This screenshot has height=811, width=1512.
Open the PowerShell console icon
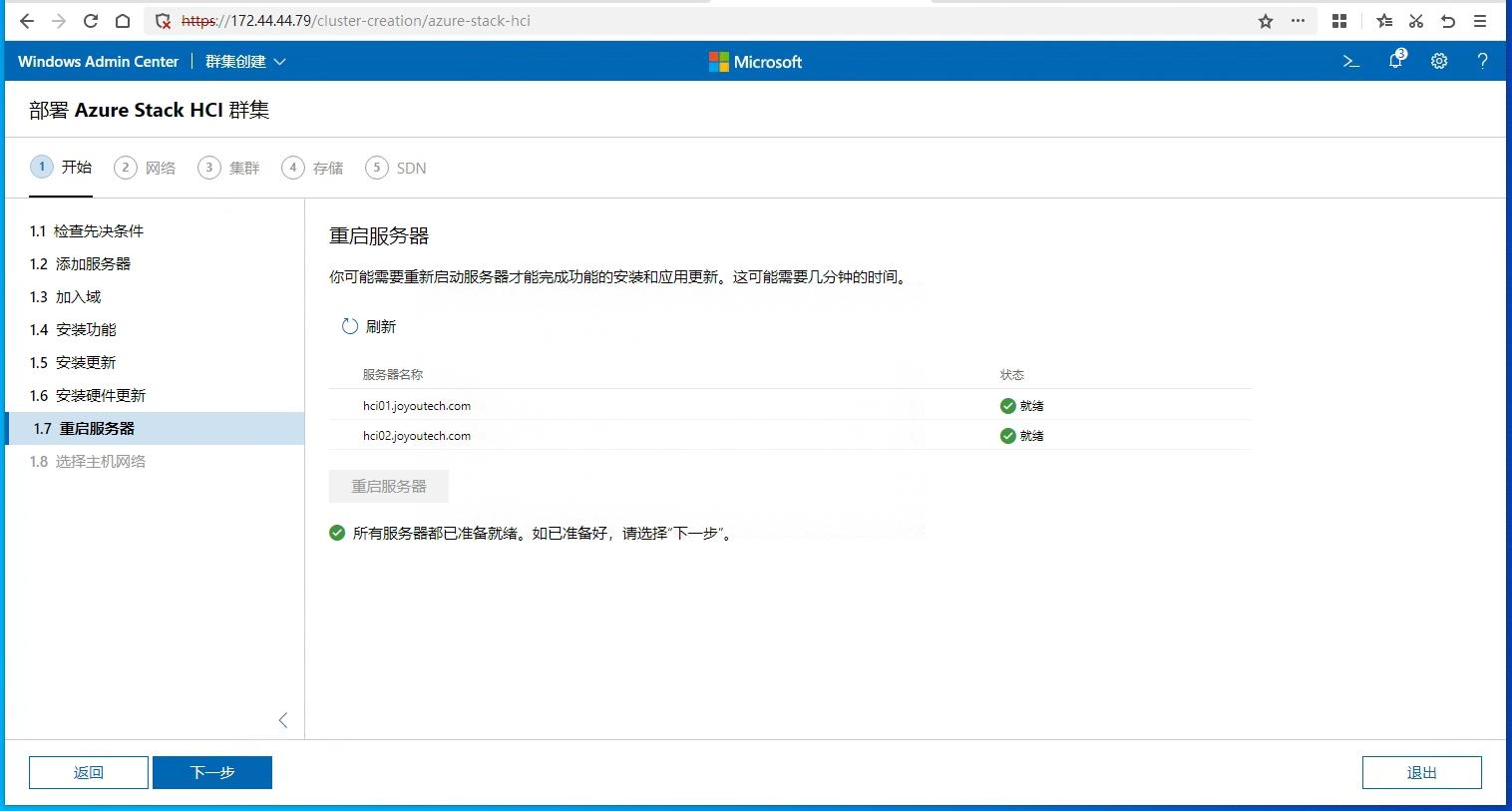[1351, 61]
